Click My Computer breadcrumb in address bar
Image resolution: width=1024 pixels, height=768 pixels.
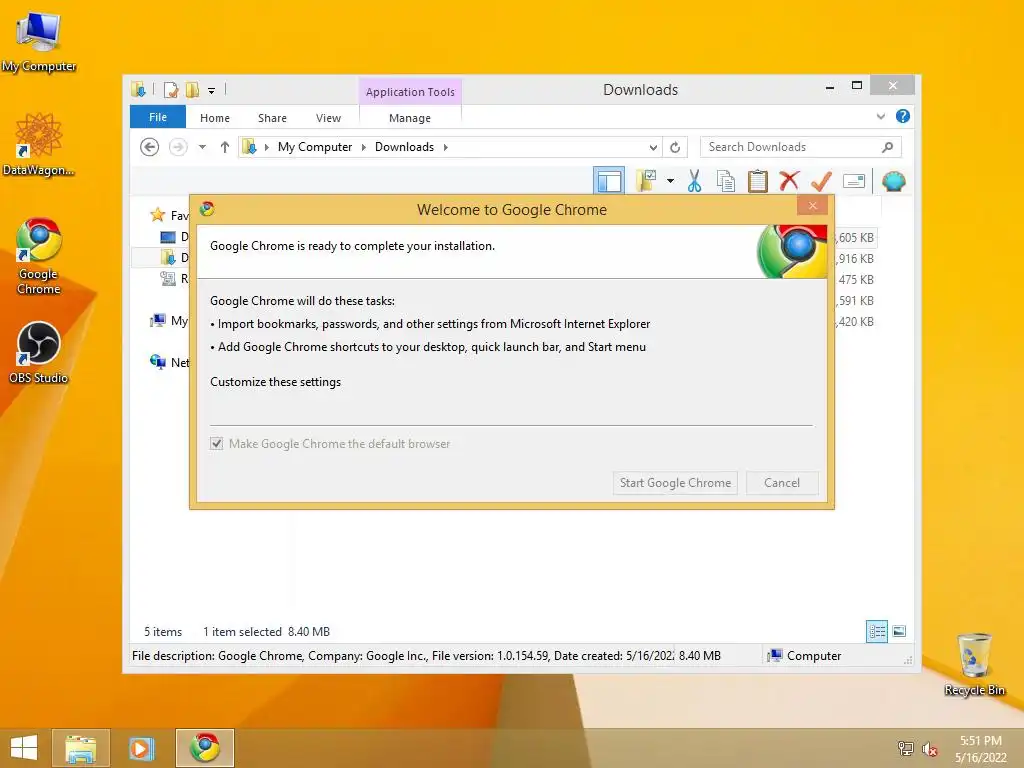coord(315,147)
